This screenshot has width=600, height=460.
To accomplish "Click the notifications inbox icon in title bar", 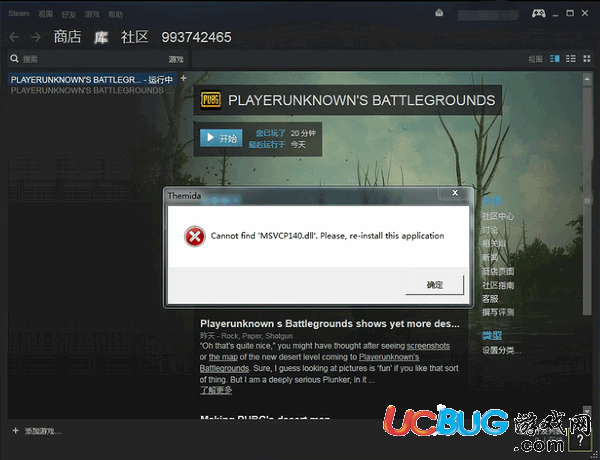I will (439, 13).
